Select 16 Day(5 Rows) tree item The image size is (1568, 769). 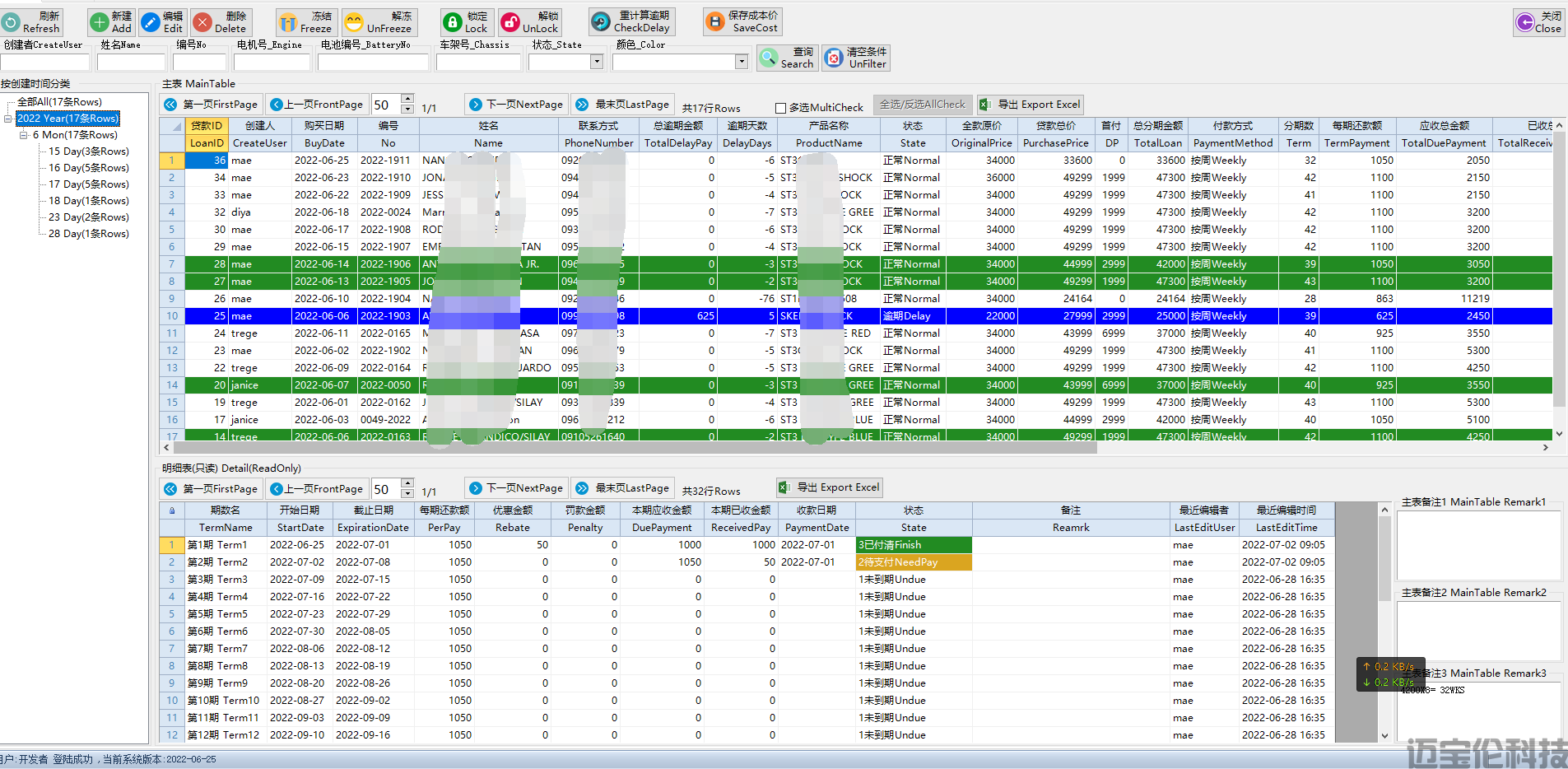[88, 168]
